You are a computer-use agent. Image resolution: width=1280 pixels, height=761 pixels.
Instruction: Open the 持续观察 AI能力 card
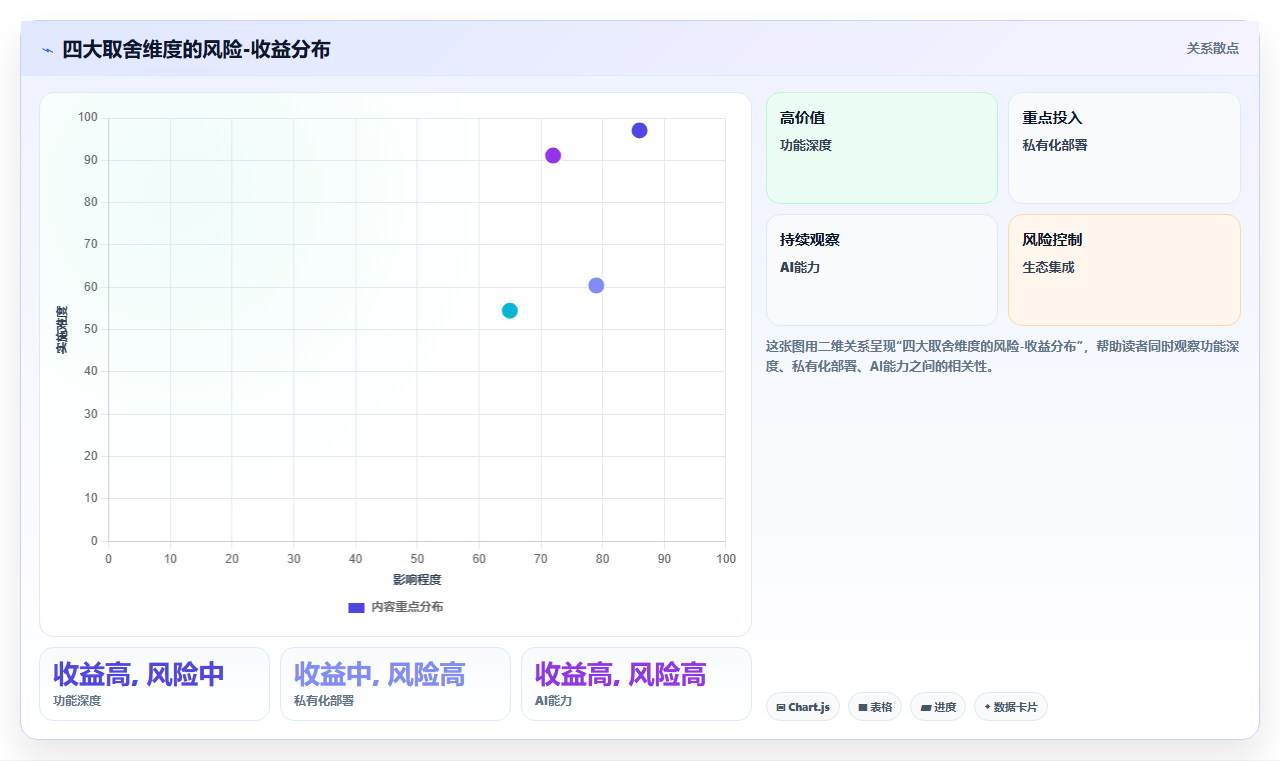[x=882, y=270]
